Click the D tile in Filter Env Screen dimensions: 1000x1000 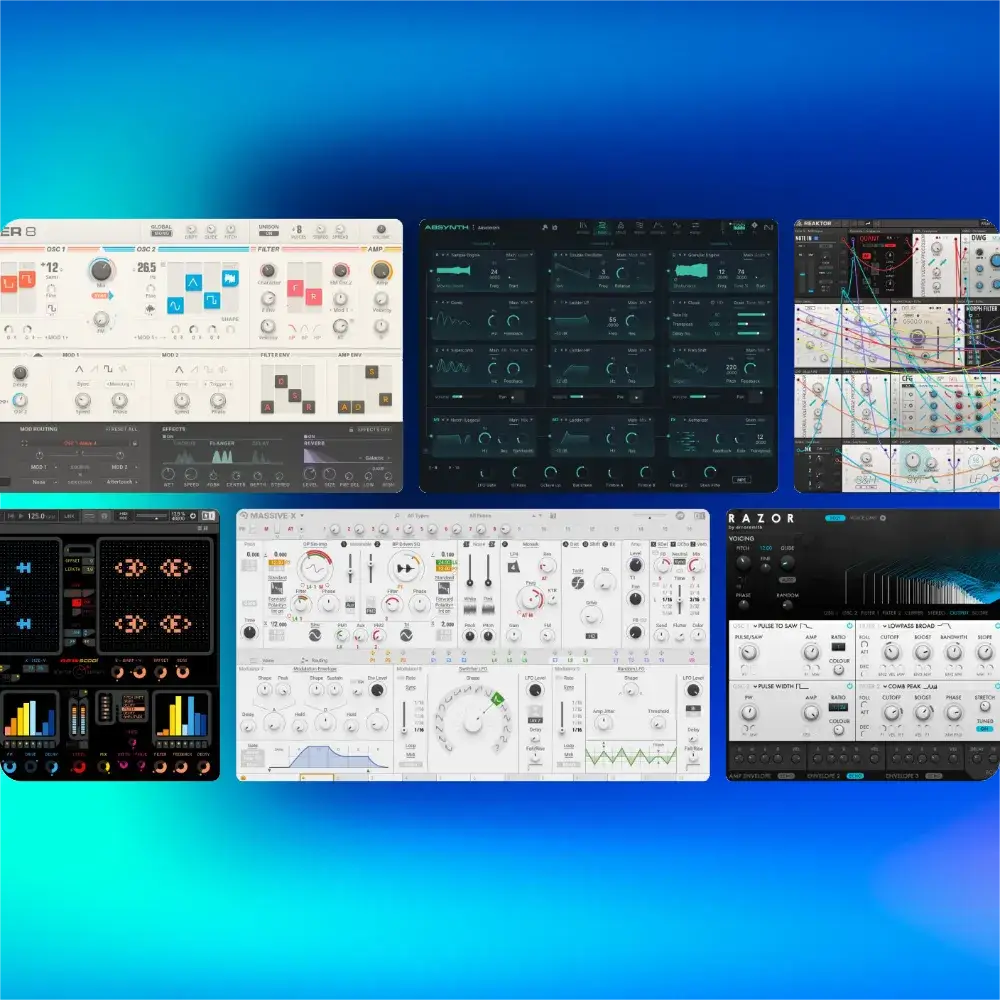281,381
